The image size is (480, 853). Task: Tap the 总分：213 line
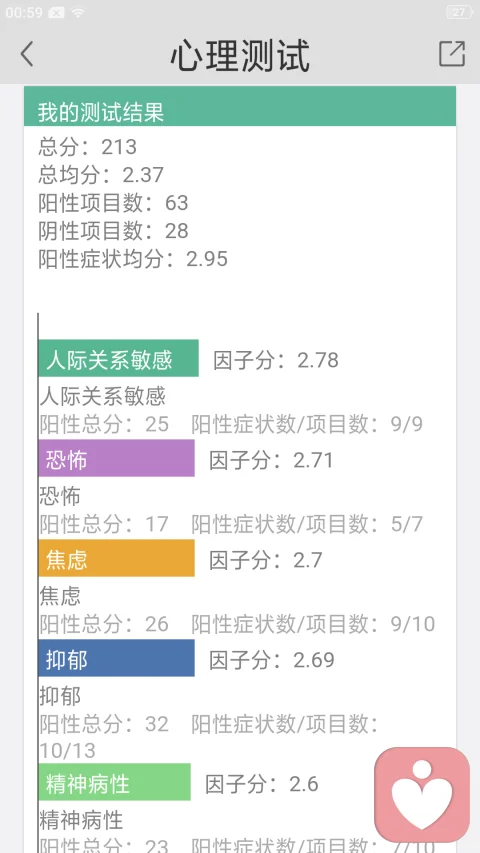point(88,147)
